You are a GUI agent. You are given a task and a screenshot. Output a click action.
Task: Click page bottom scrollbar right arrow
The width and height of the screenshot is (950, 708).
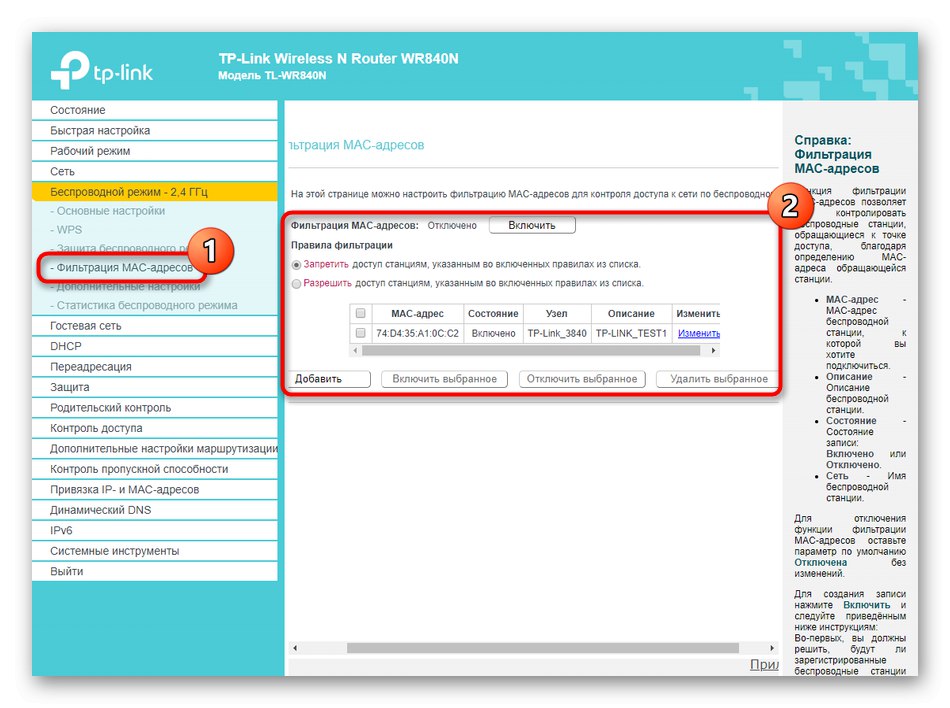point(772,647)
